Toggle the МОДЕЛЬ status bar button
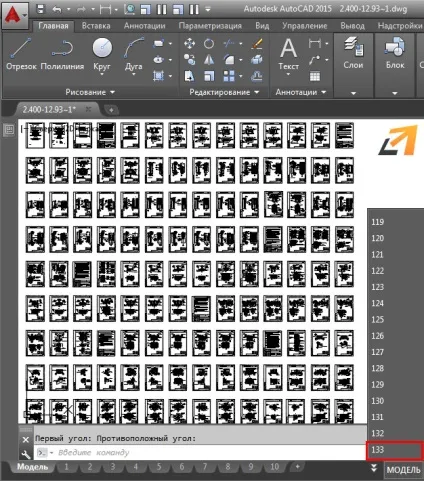Image resolution: width=424 pixels, height=481 pixels. pyautogui.click(x=403, y=470)
